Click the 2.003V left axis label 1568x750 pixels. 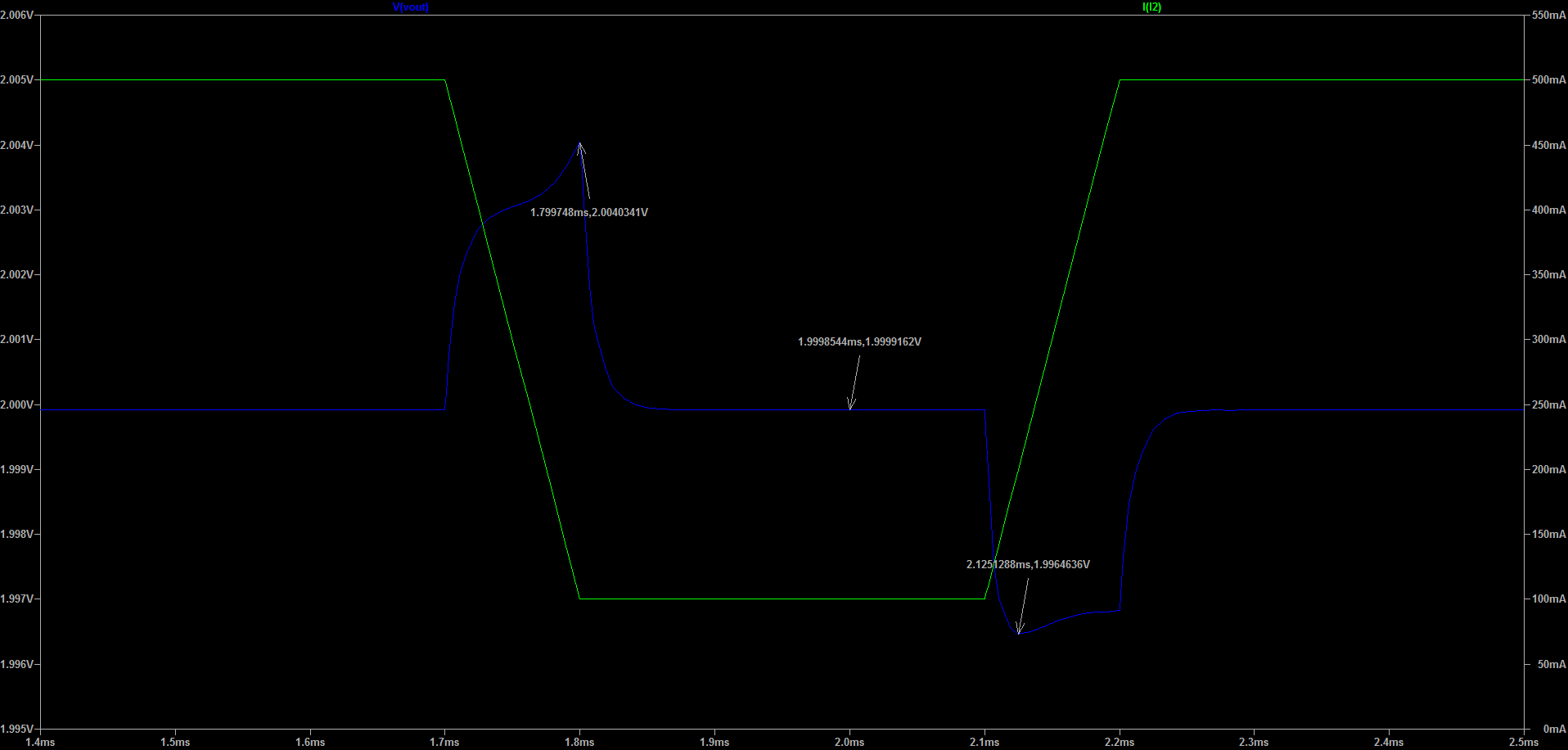tap(17, 210)
